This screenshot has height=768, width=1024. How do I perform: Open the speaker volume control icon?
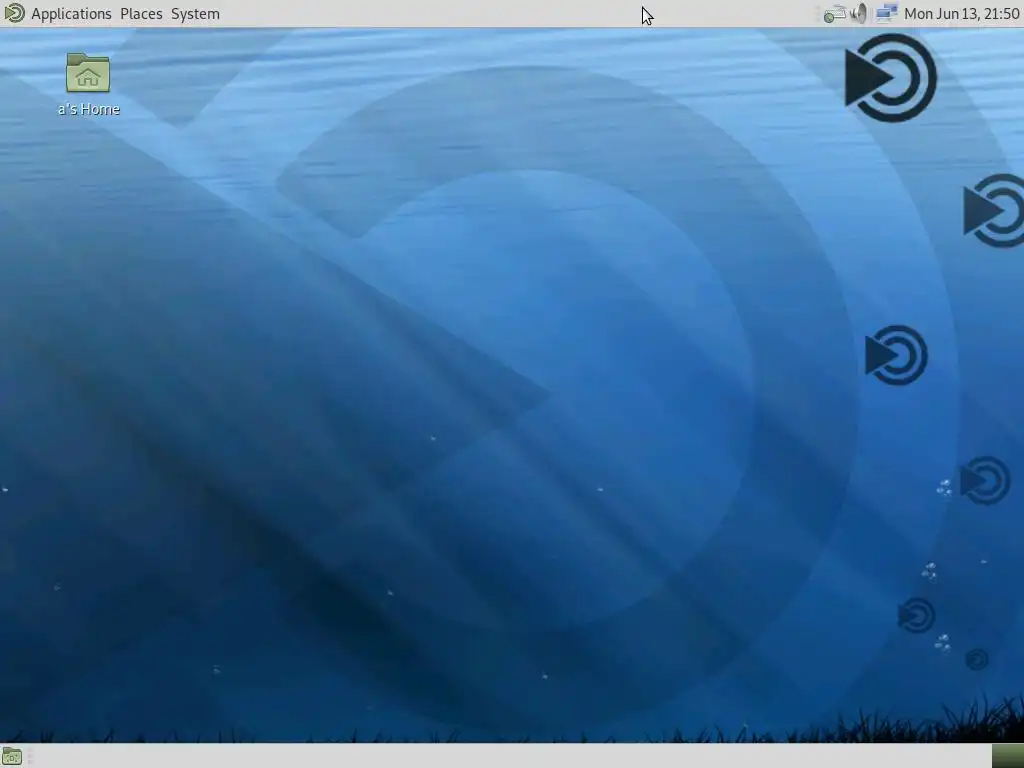pyautogui.click(x=859, y=14)
